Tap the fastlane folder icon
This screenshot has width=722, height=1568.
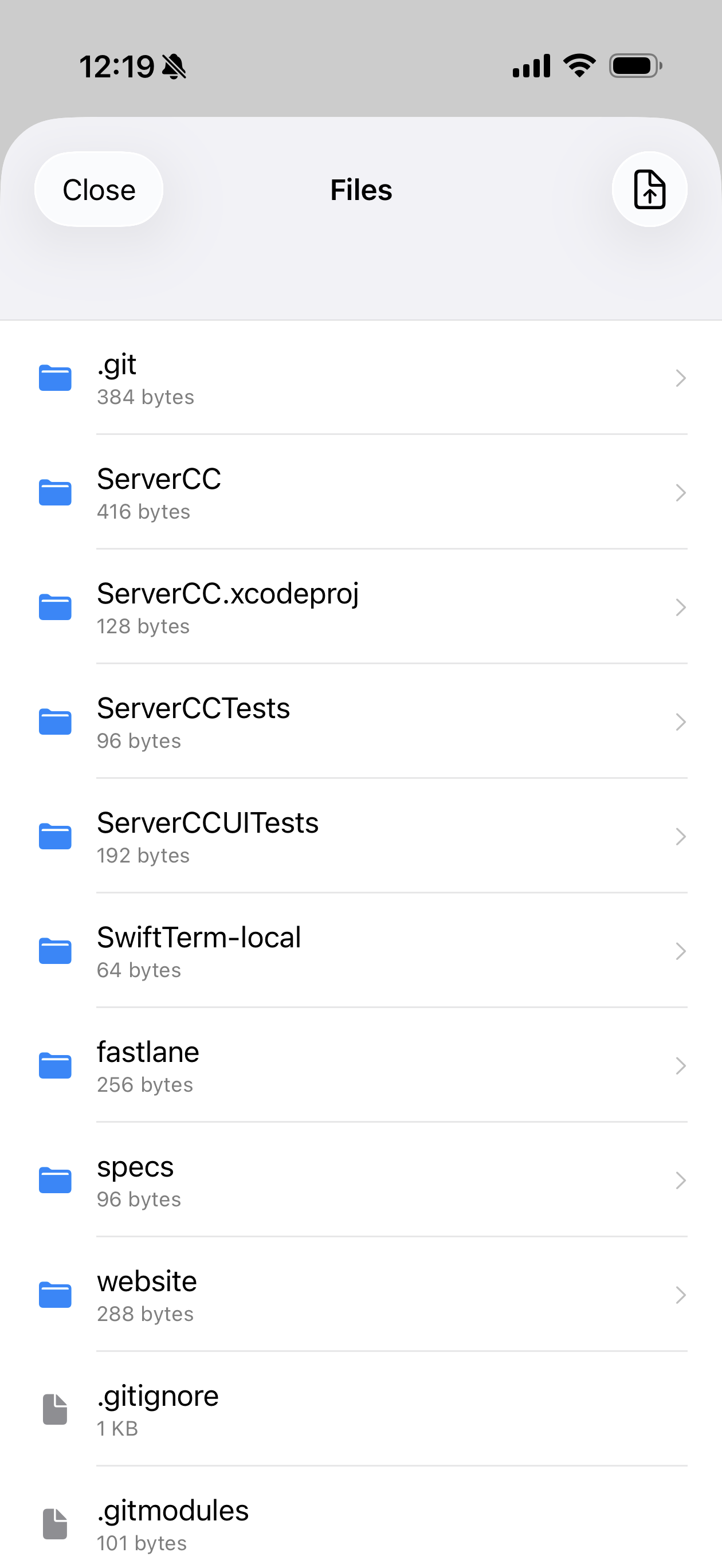(x=55, y=1066)
